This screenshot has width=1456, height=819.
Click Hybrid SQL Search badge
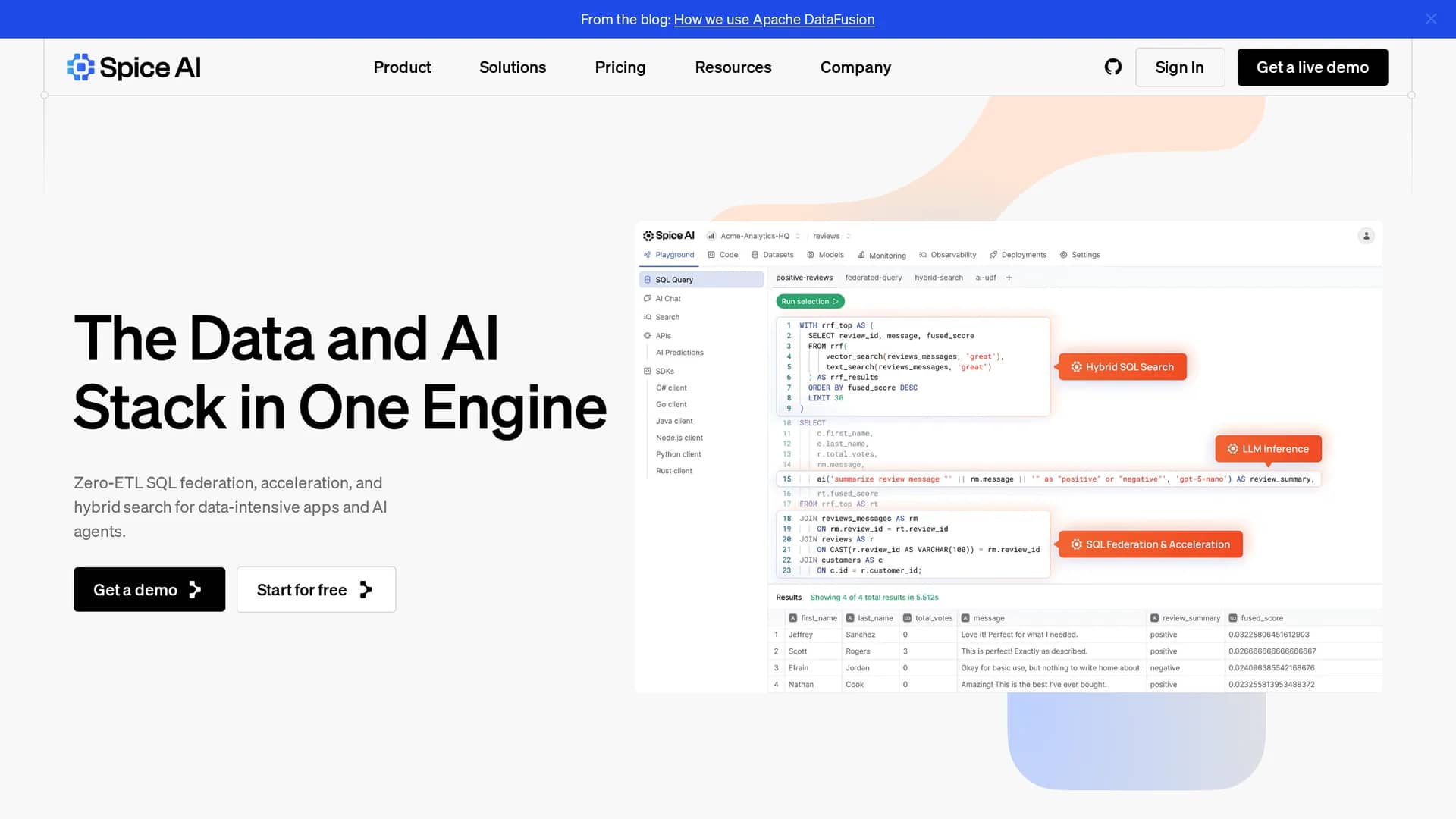coord(1122,367)
